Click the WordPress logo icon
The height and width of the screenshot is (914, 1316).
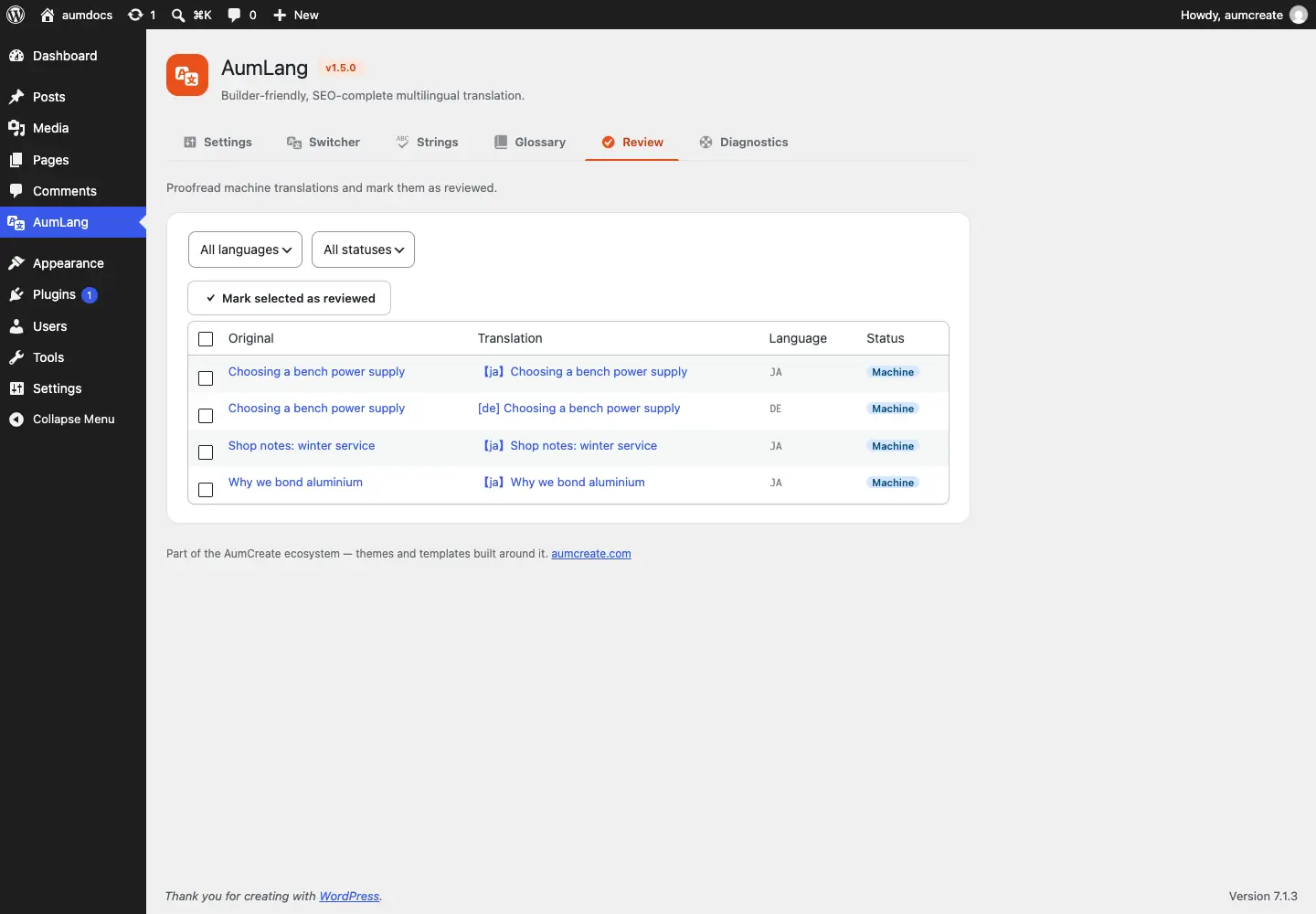(16, 15)
